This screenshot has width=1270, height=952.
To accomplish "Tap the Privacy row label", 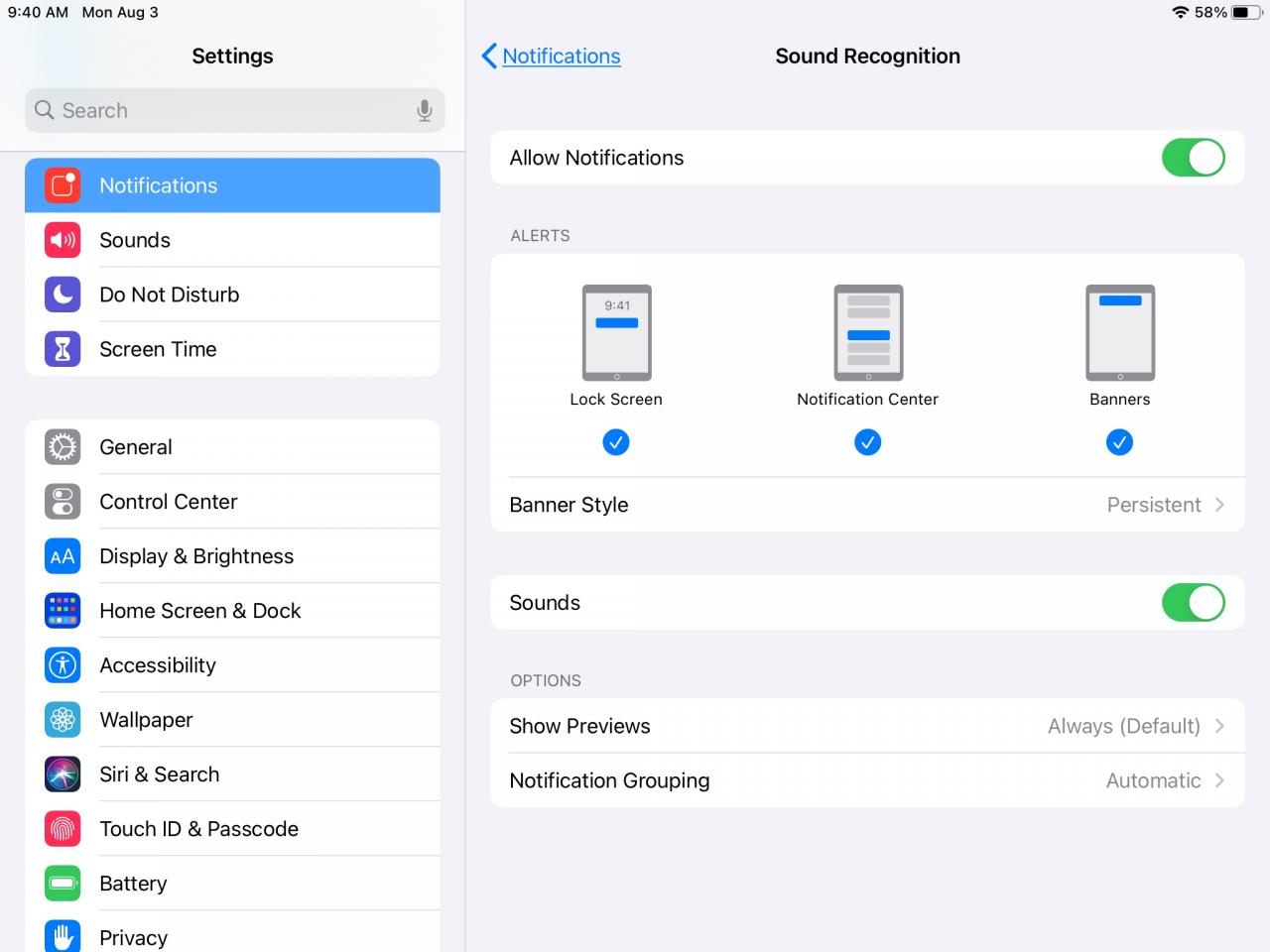I will click(133, 938).
